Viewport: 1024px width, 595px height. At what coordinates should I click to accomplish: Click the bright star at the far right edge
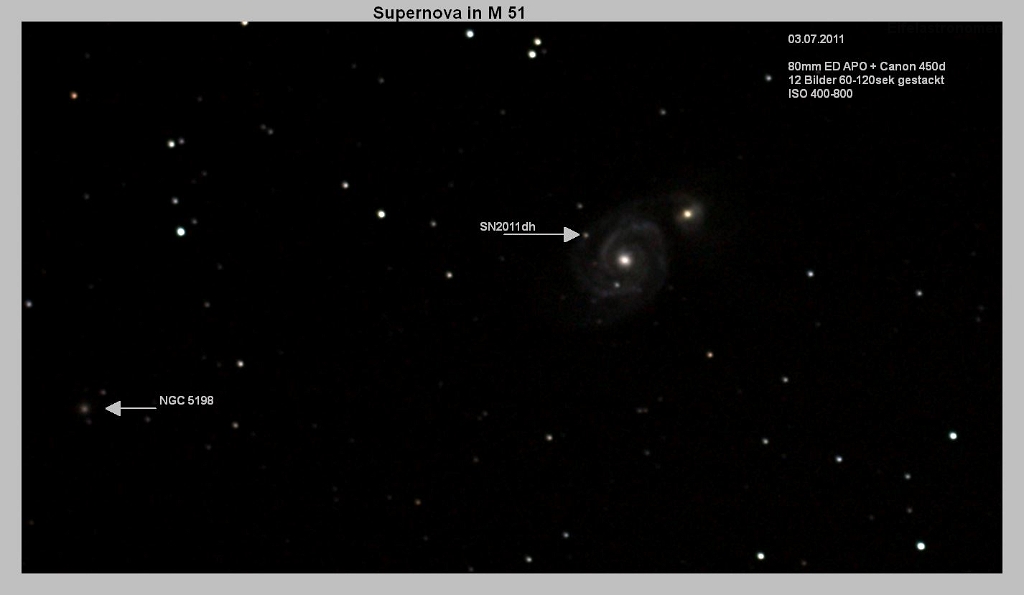coord(953,436)
